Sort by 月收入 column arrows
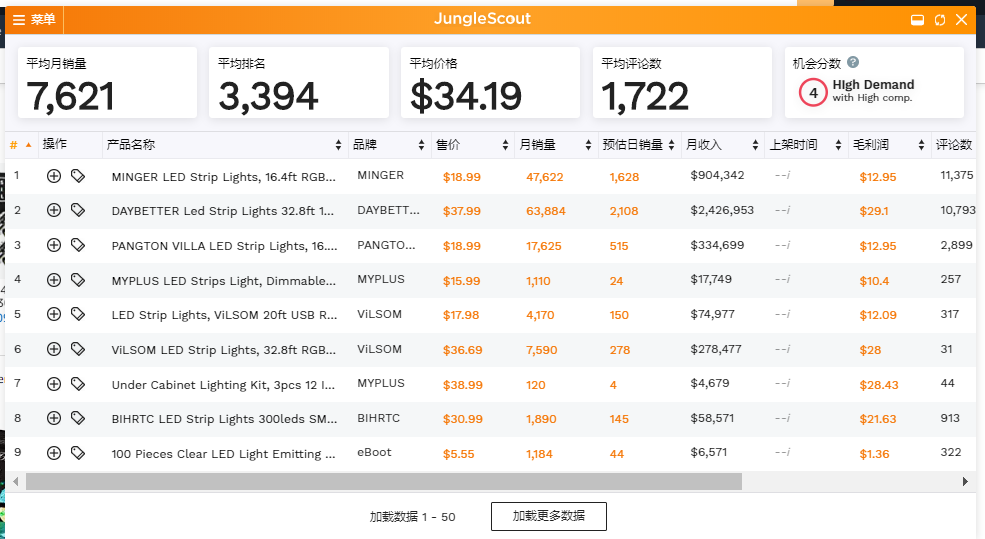Screen dimensions: 985x539 (755, 145)
